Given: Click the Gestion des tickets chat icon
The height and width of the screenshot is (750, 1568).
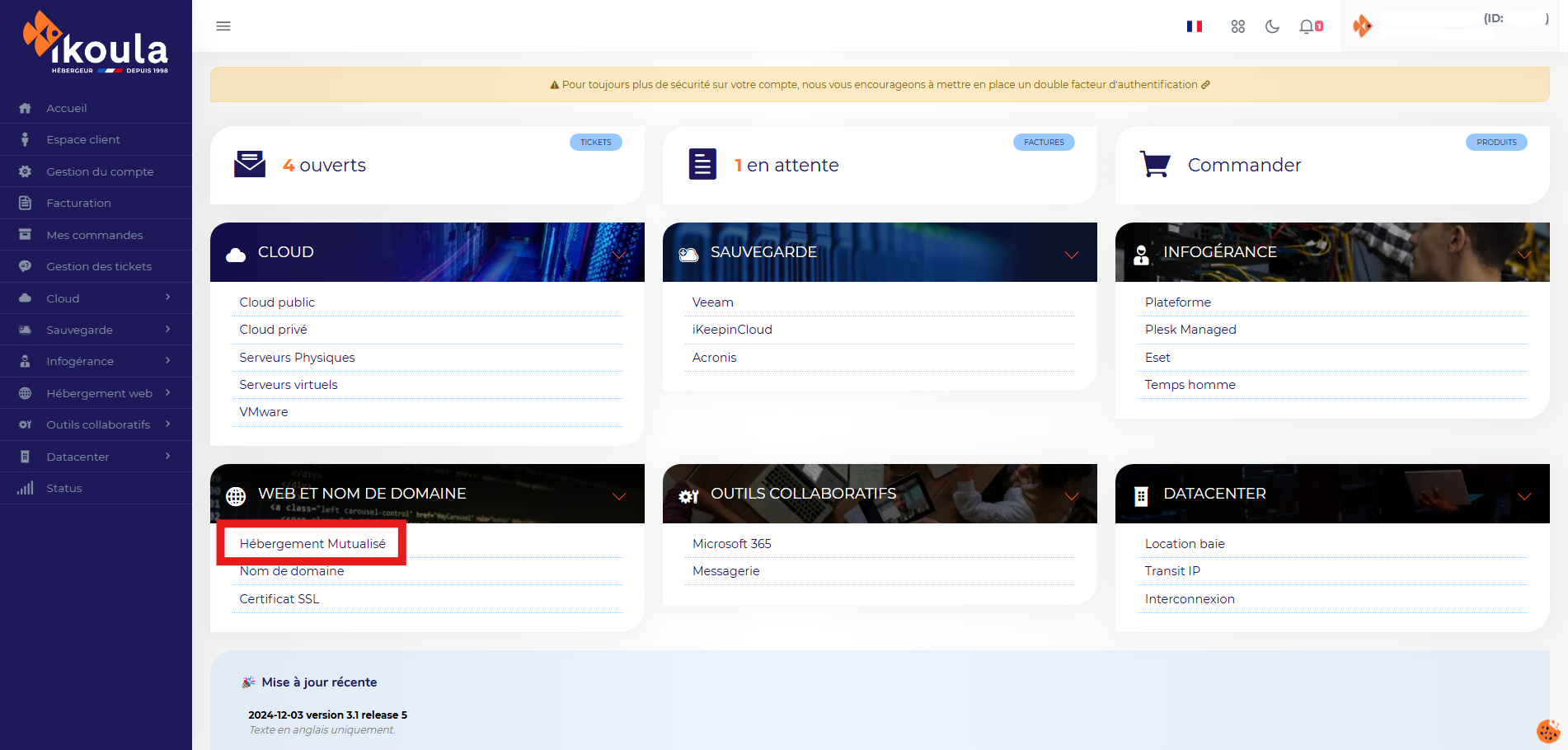Looking at the screenshot, I should pyautogui.click(x=25, y=266).
